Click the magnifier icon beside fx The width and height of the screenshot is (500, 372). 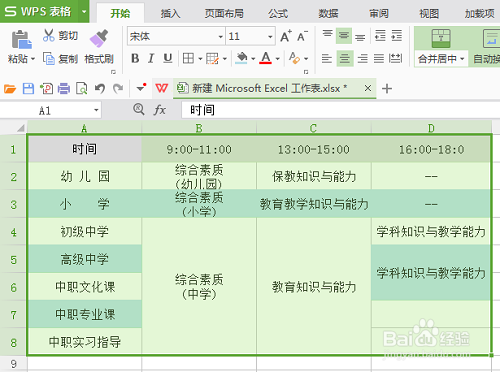click(x=138, y=109)
